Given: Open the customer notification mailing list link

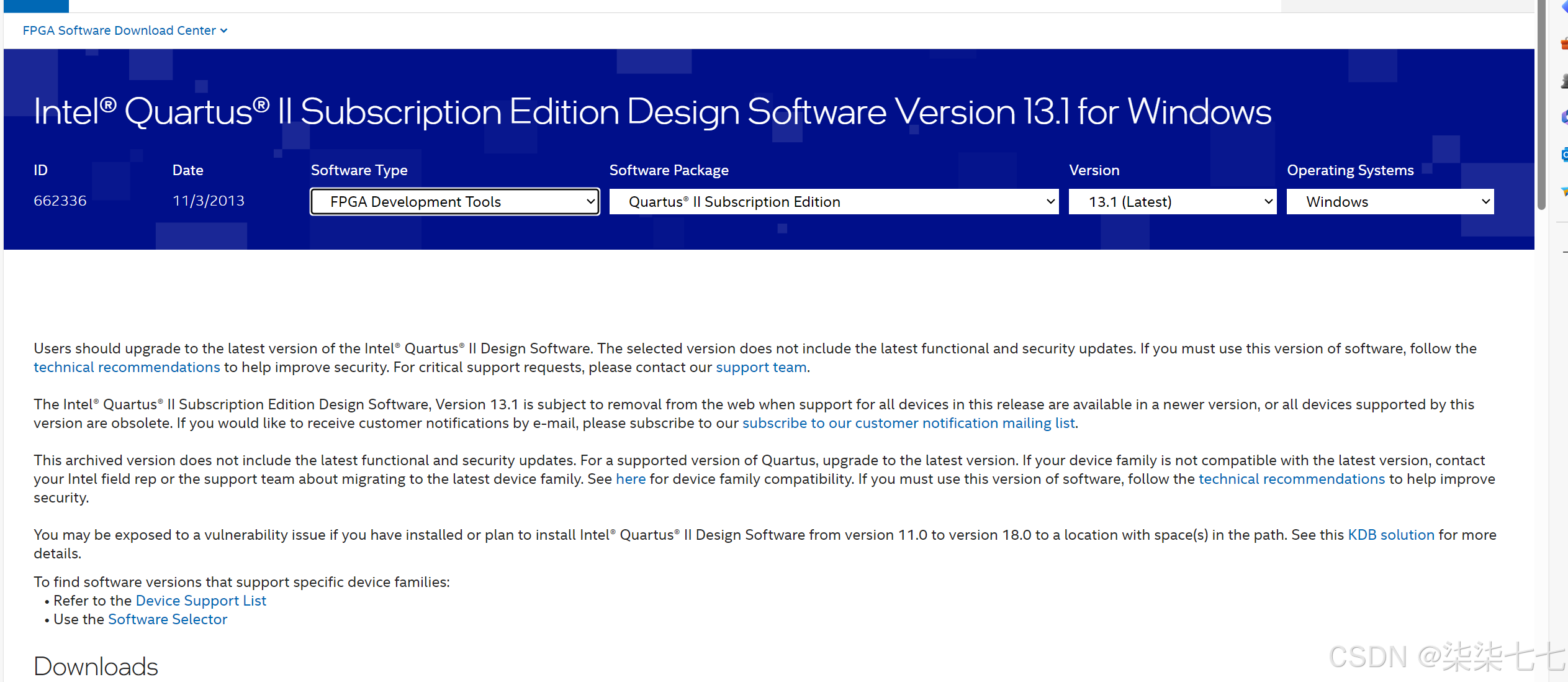Looking at the screenshot, I should [908, 423].
